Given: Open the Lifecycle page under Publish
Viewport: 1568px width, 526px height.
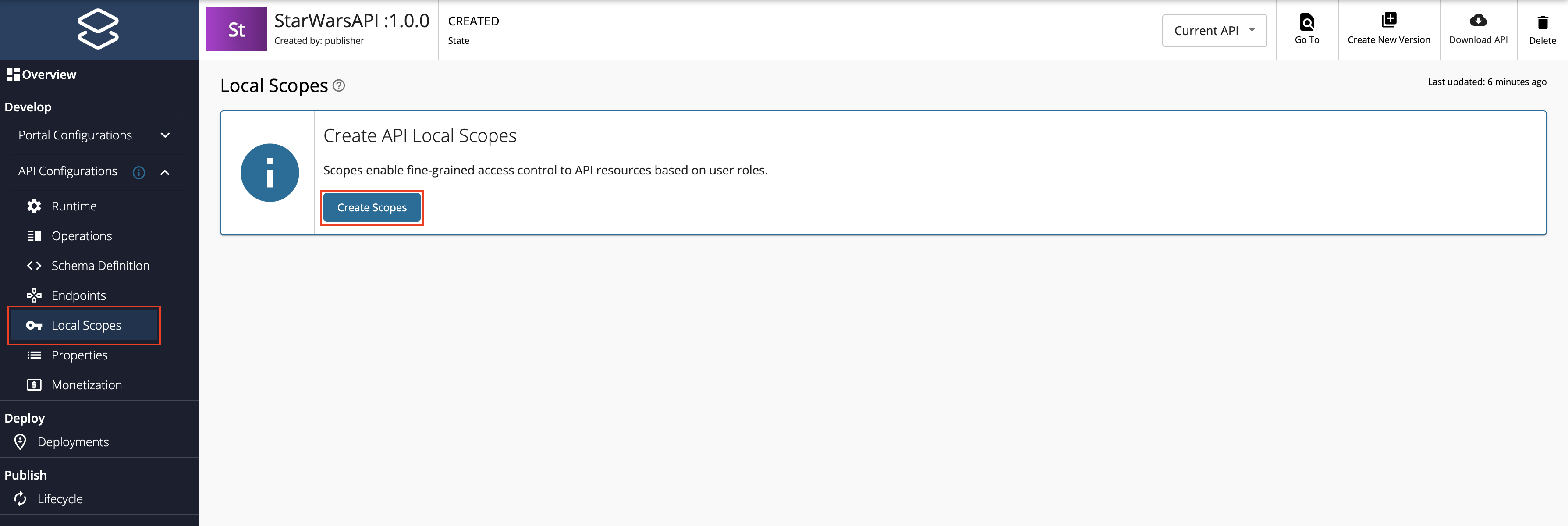Looking at the screenshot, I should 60,498.
